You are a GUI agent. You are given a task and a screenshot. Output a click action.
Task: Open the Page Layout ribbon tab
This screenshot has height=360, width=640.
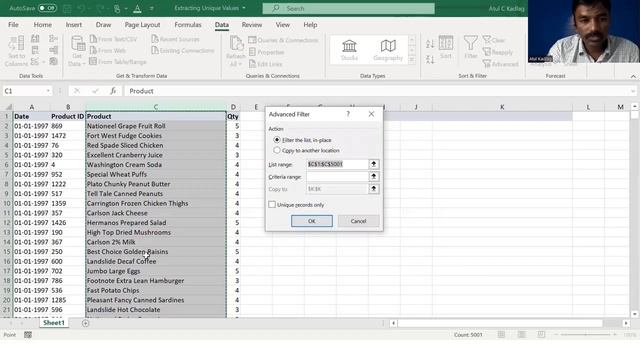[142, 24]
